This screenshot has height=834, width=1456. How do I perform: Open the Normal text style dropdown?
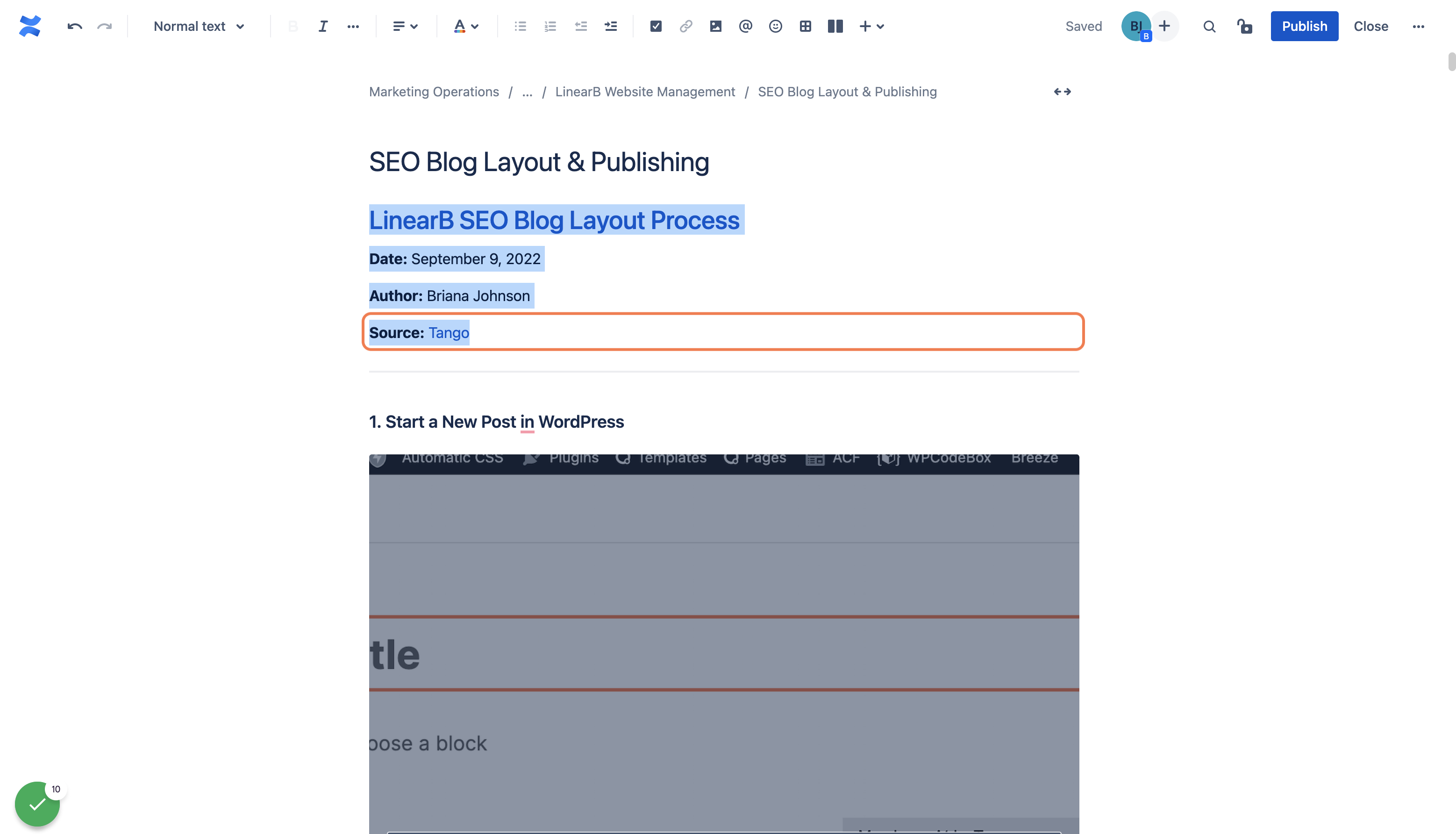pyautogui.click(x=199, y=26)
